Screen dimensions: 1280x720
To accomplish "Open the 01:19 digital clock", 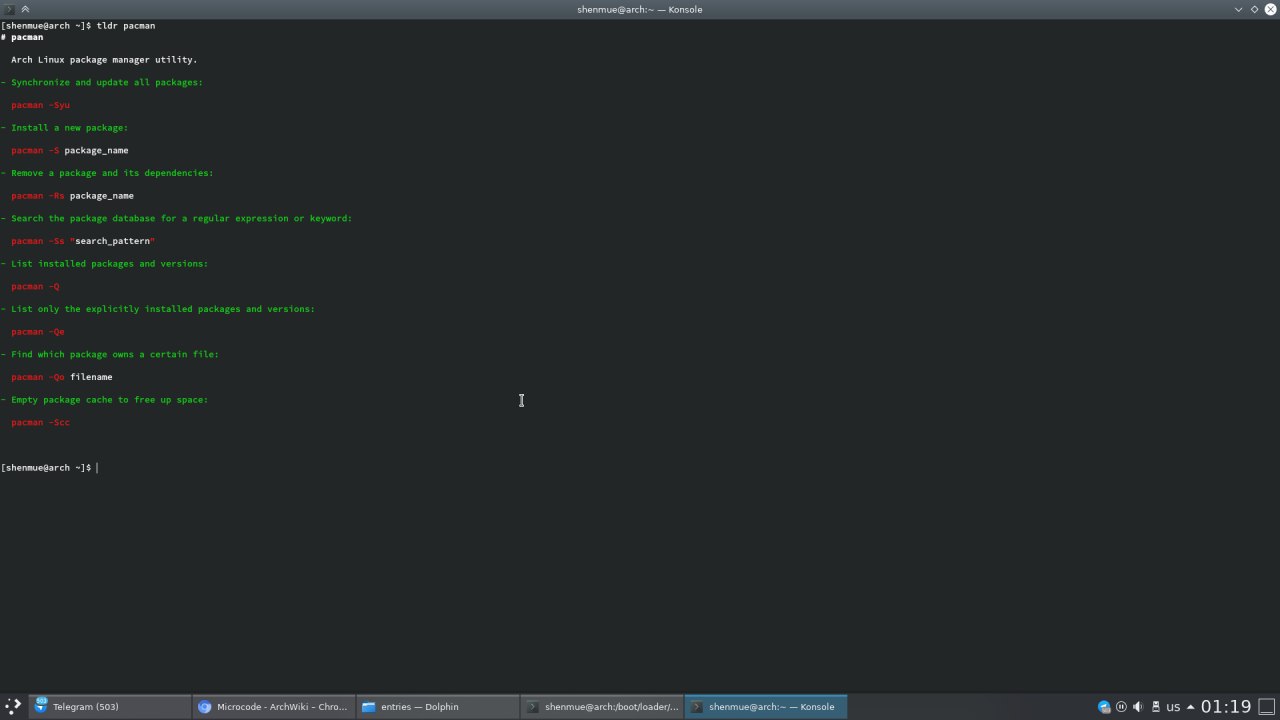I will click(x=1226, y=707).
